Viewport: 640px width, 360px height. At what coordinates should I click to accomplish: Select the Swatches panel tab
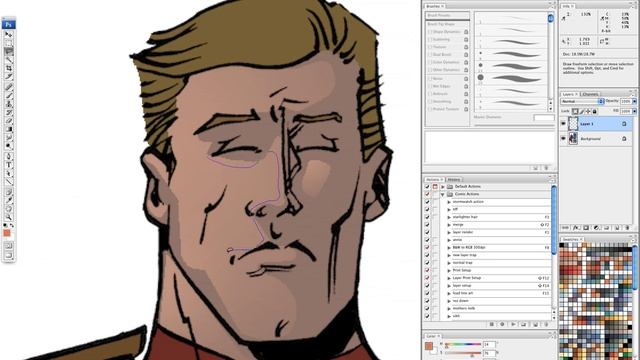click(571, 239)
